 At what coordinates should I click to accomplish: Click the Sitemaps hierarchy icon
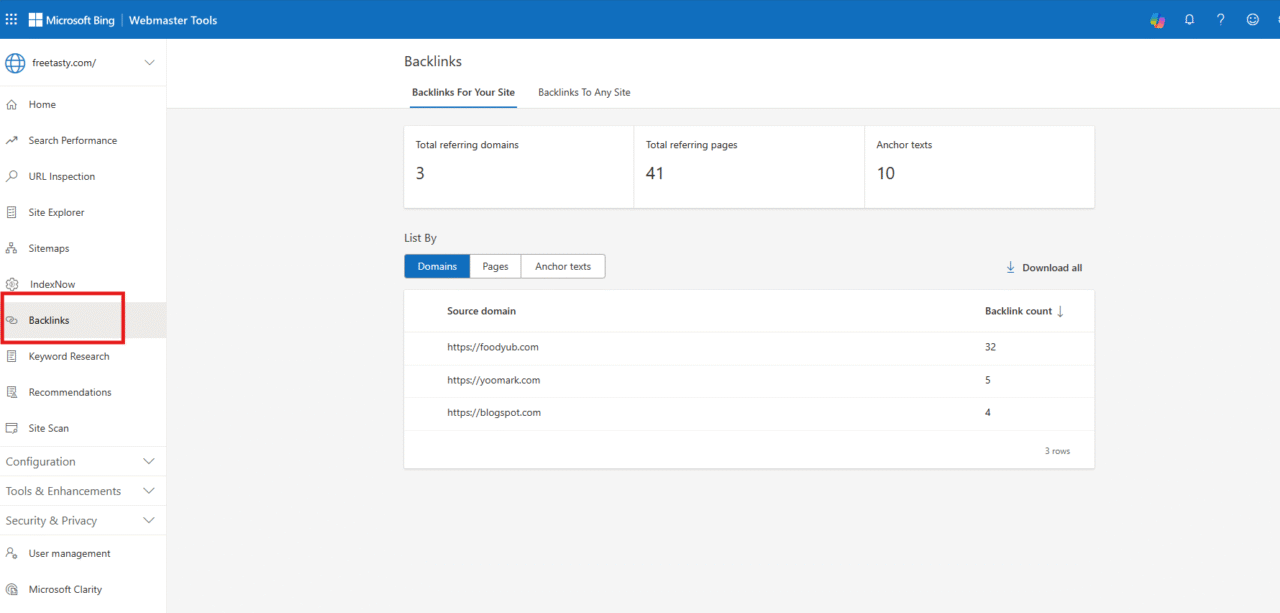[12, 248]
